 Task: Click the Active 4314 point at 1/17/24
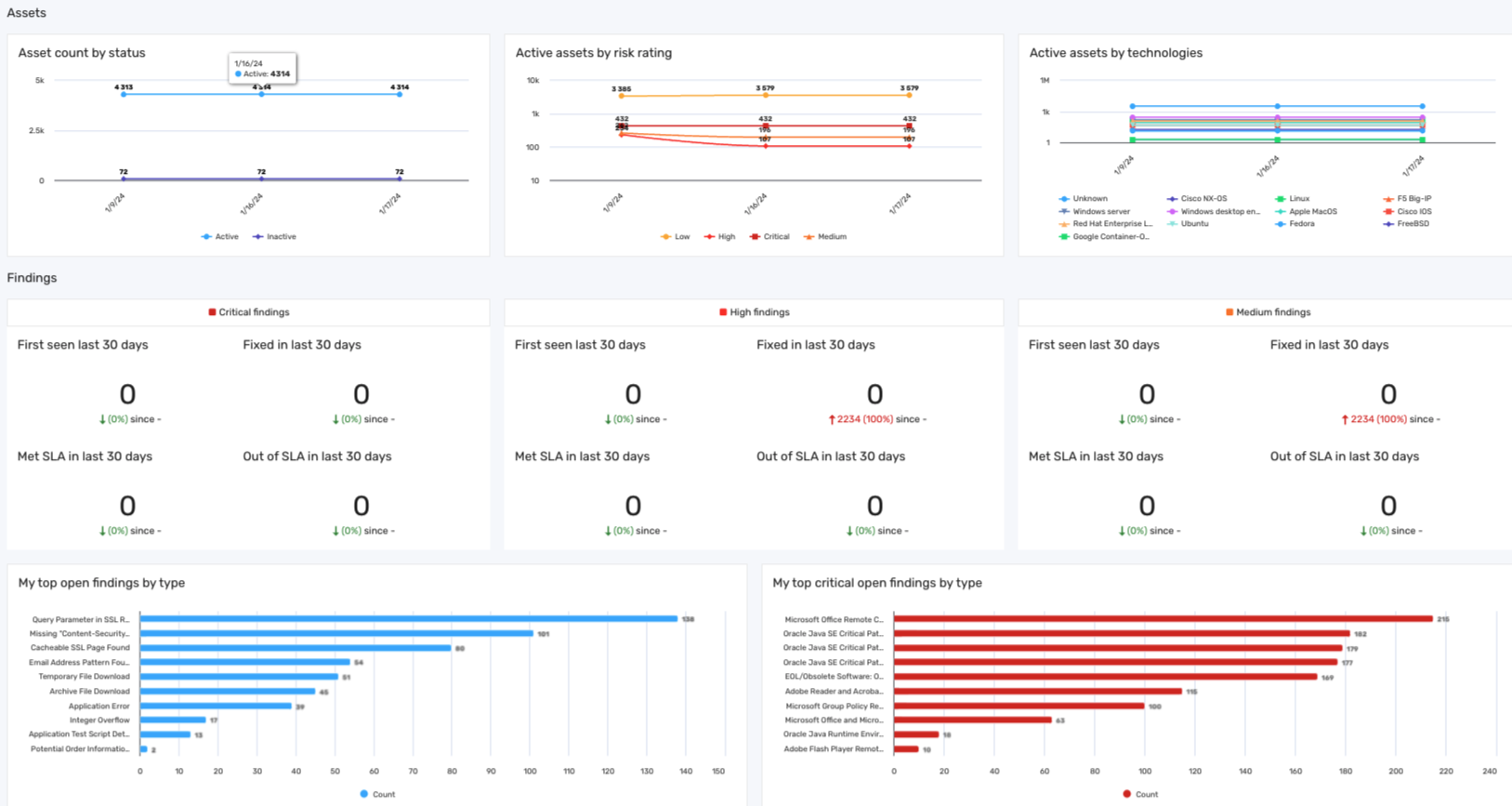400,94
